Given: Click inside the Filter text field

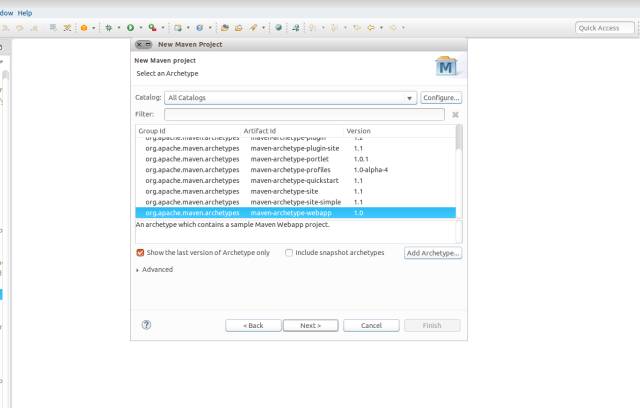Looking at the screenshot, I should [304, 115].
